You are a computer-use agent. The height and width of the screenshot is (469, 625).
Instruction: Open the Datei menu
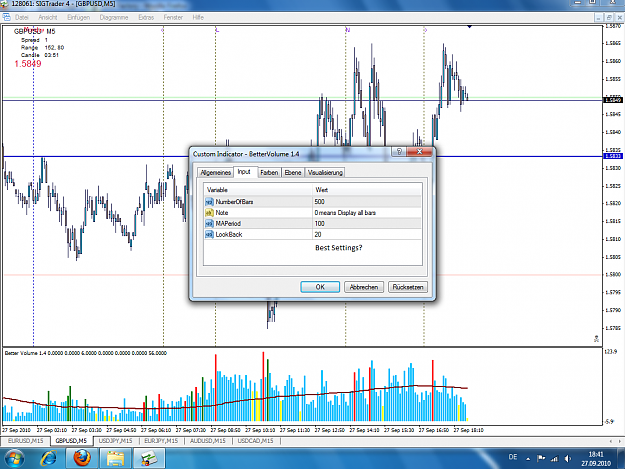22,18
